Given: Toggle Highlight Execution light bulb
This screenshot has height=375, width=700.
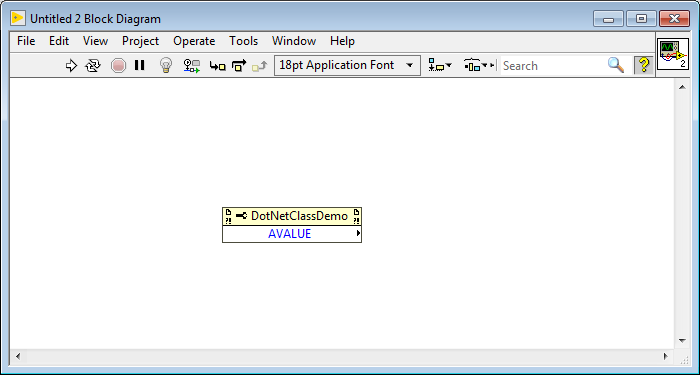Looking at the screenshot, I should (166, 66).
